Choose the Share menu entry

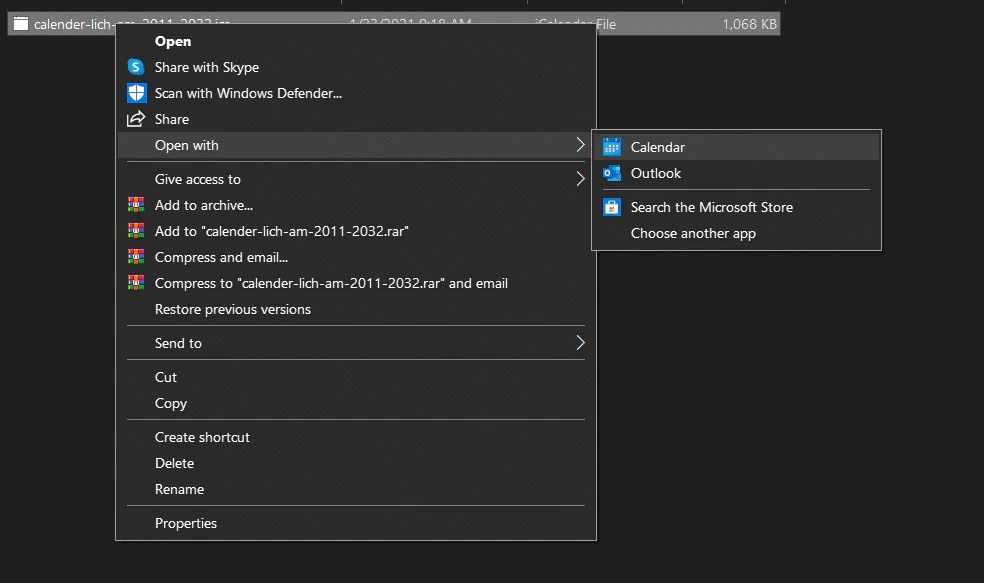[356, 119]
